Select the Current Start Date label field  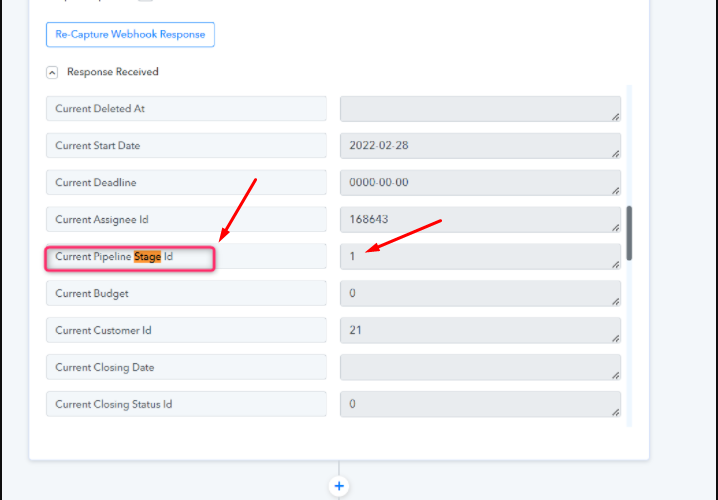click(x=186, y=146)
